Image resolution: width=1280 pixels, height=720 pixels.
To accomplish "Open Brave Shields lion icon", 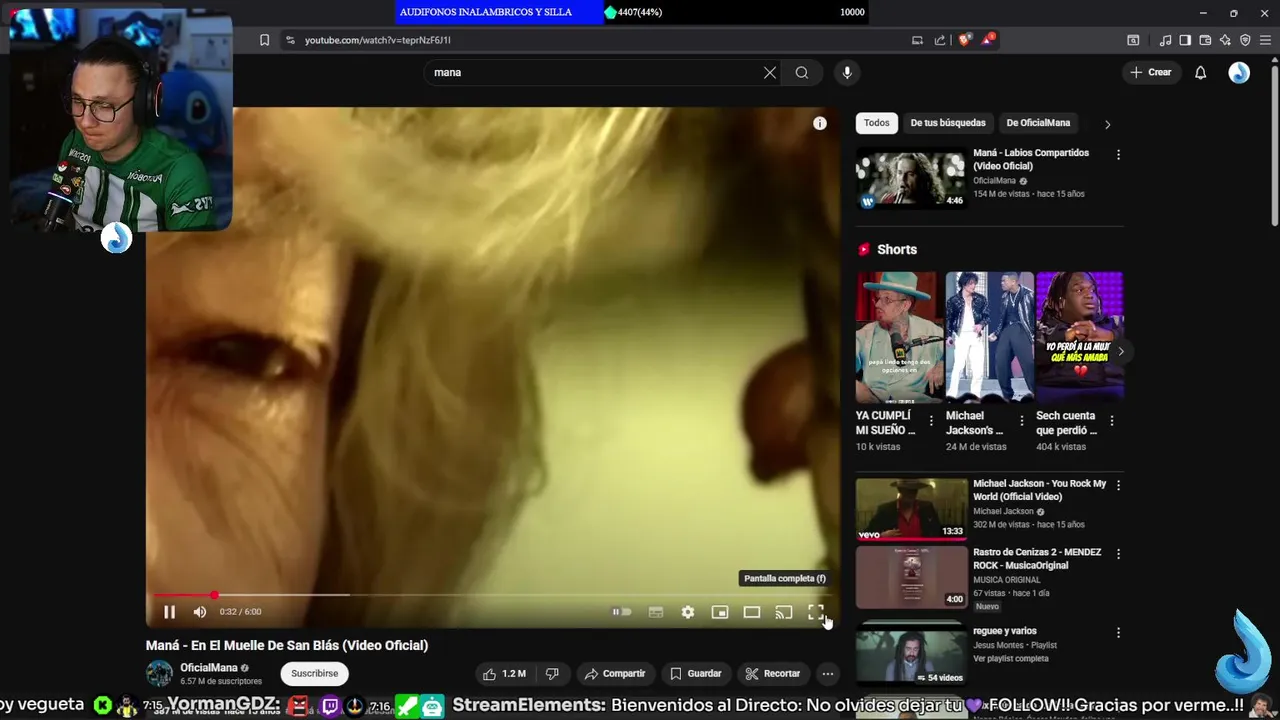I will (964, 40).
